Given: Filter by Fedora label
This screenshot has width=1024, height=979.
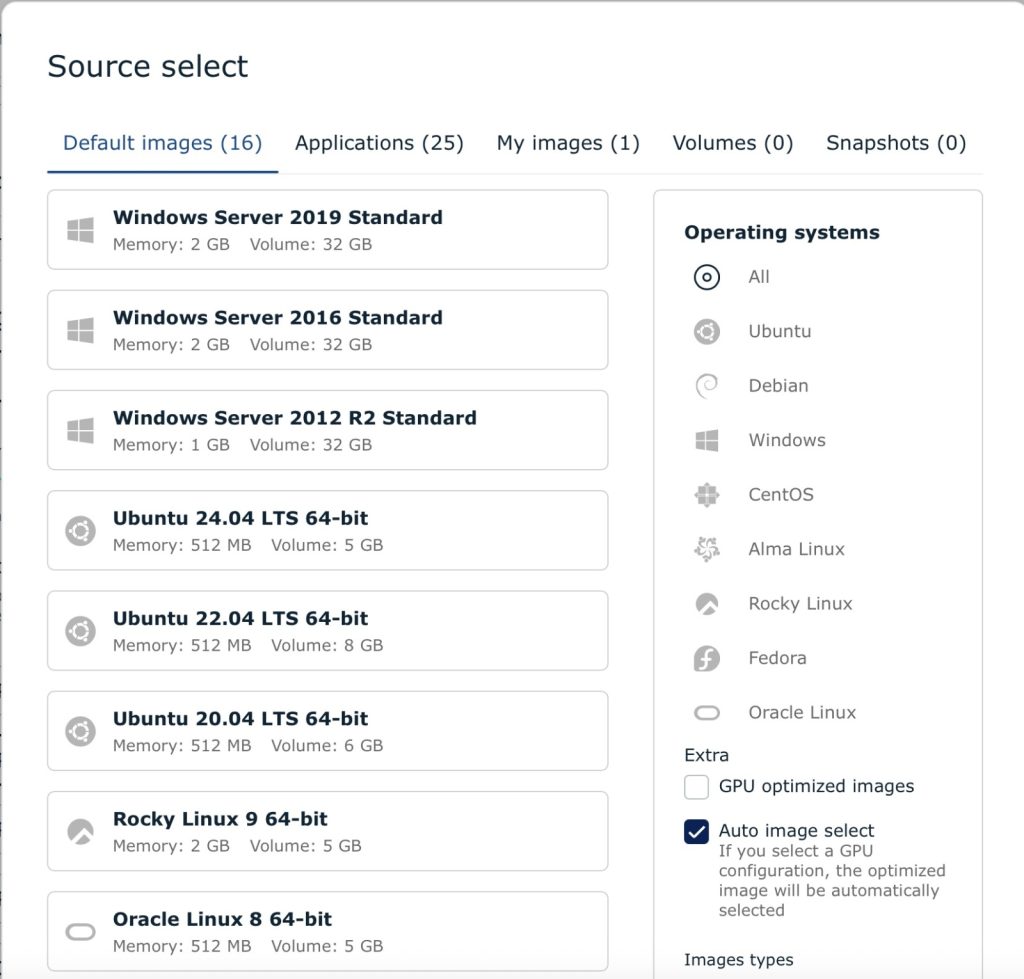Looking at the screenshot, I should click(x=777, y=658).
